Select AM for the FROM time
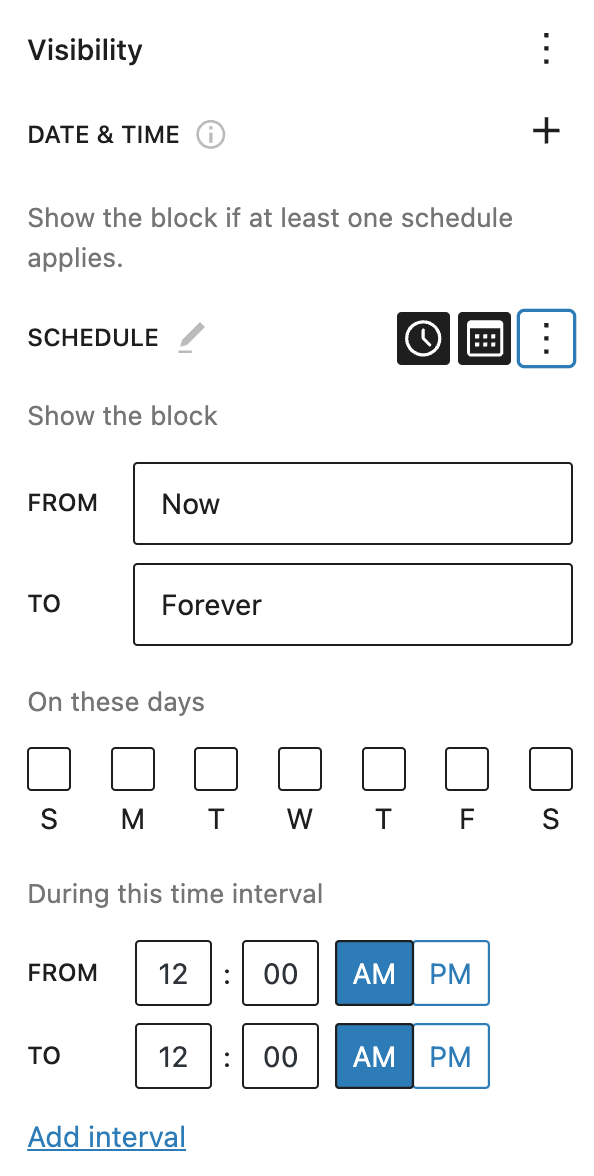Screen dimensions: 594x1176 click(x=374, y=973)
